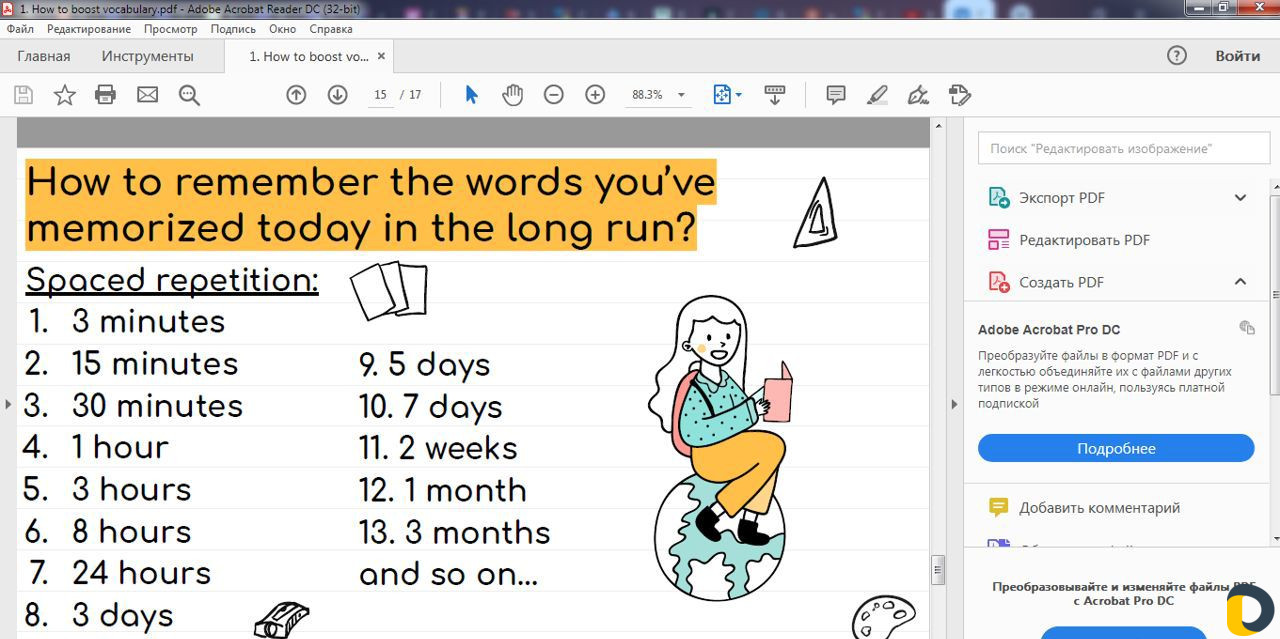The height and width of the screenshot is (639, 1280).
Task: Click the Подробнее button
Action: pyautogui.click(x=1115, y=448)
